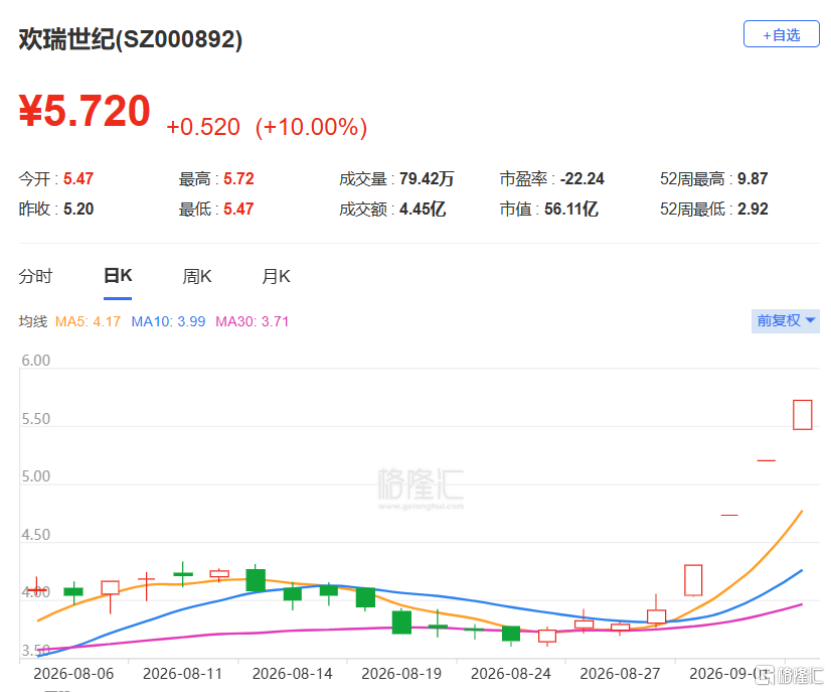Click the percent change (+10.00%)
This screenshot has width=831, height=692.
click(x=311, y=127)
